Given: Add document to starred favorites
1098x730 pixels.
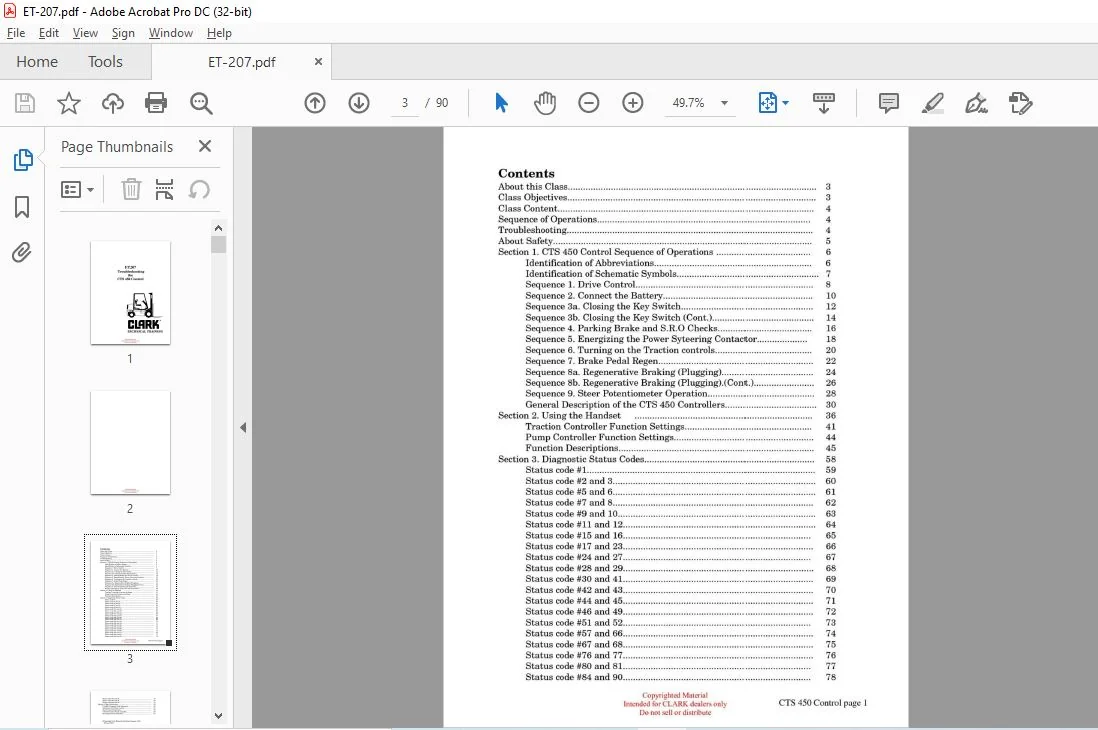Looking at the screenshot, I should (x=69, y=103).
